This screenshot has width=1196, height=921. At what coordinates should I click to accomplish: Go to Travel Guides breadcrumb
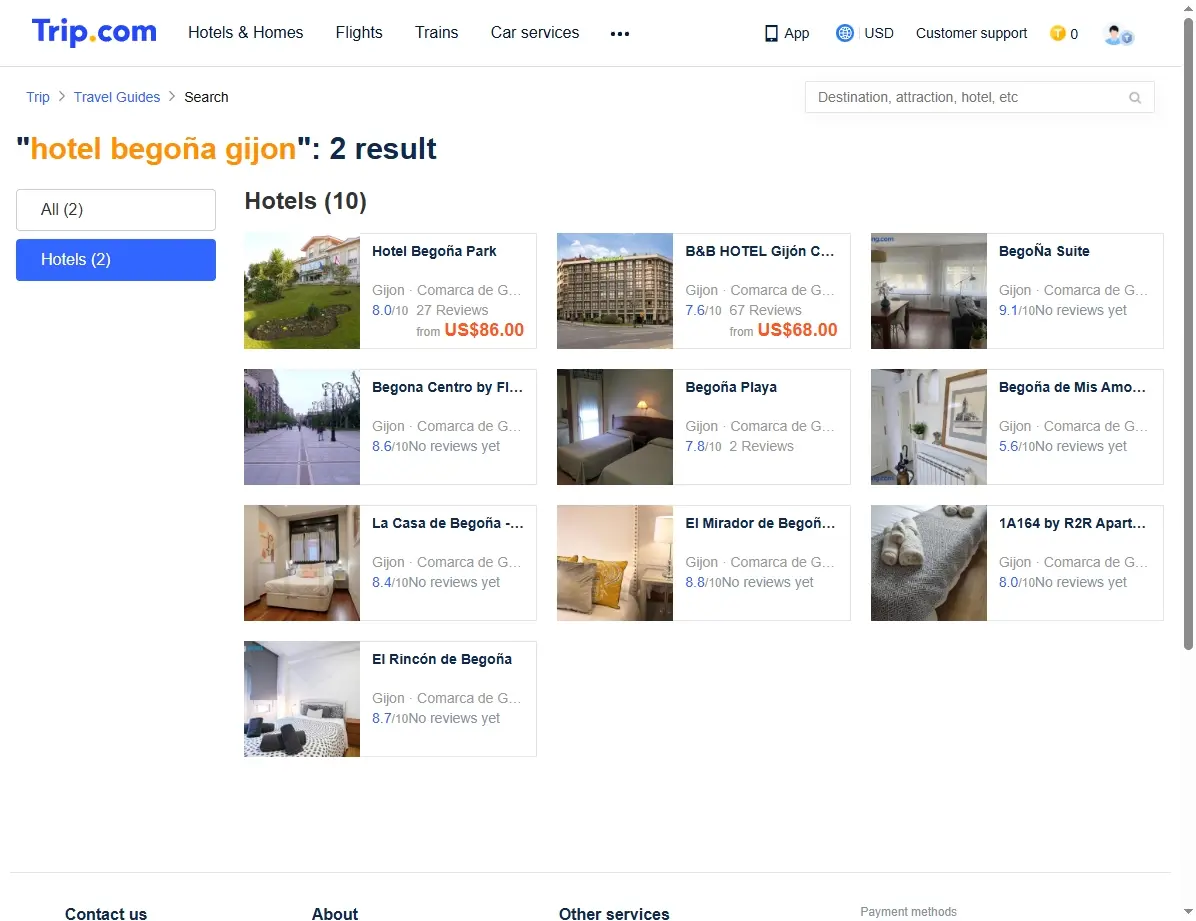point(117,97)
